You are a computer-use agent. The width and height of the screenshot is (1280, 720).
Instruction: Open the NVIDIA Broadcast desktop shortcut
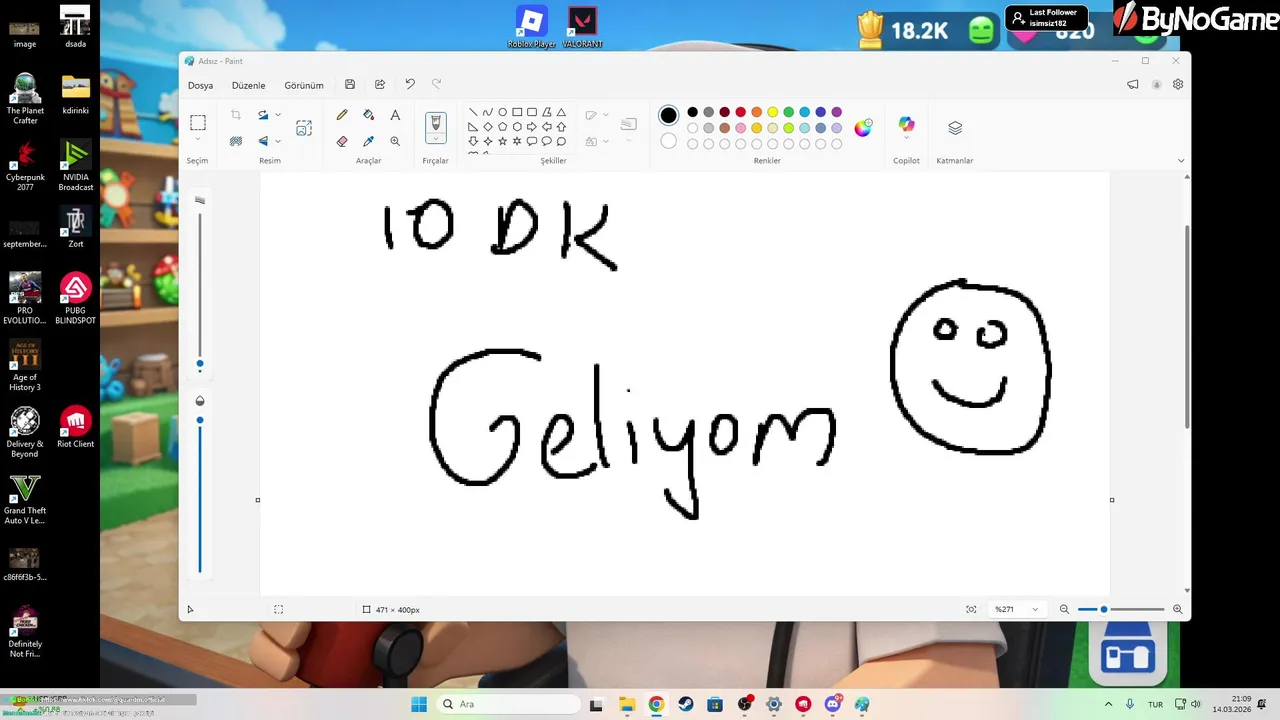(x=76, y=165)
